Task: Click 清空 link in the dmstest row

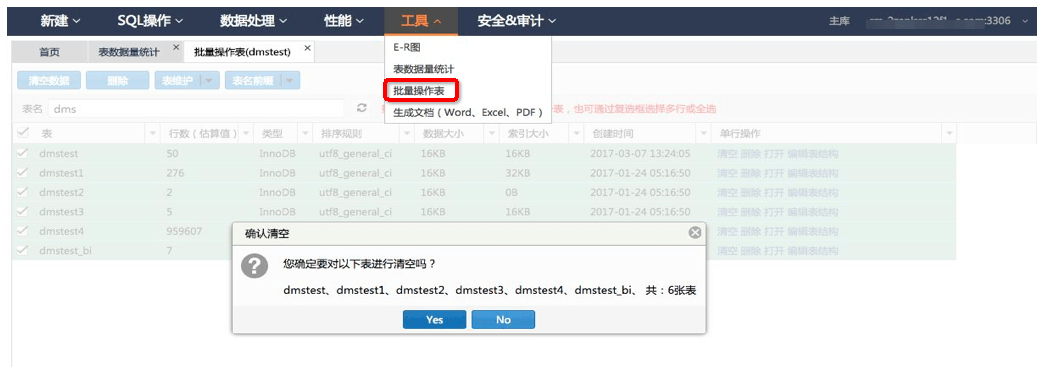Action: click(x=727, y=154)
